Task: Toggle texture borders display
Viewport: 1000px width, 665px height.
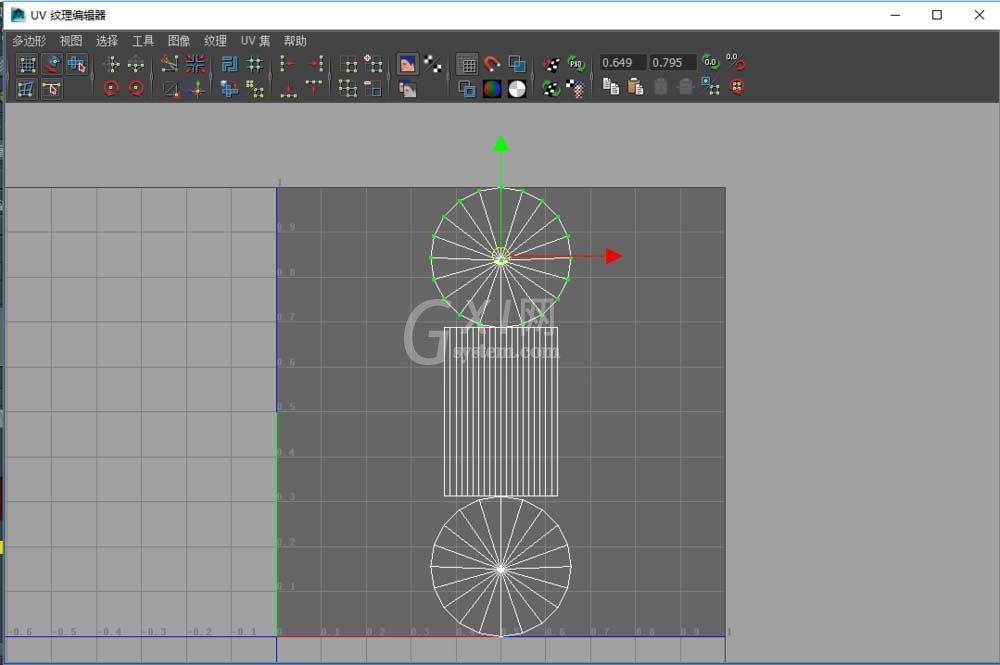Action: coord(467,89)
